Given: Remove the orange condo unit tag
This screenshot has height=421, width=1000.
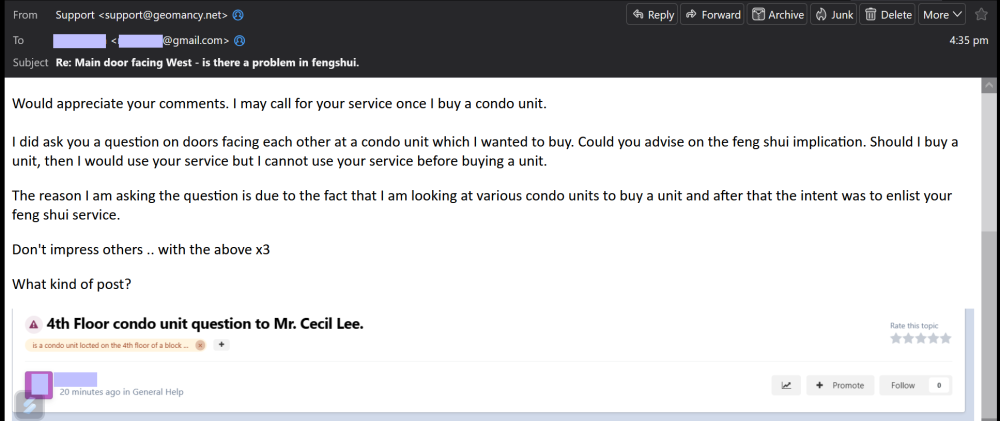Looking at the screenshot, I should coord(200,345).
